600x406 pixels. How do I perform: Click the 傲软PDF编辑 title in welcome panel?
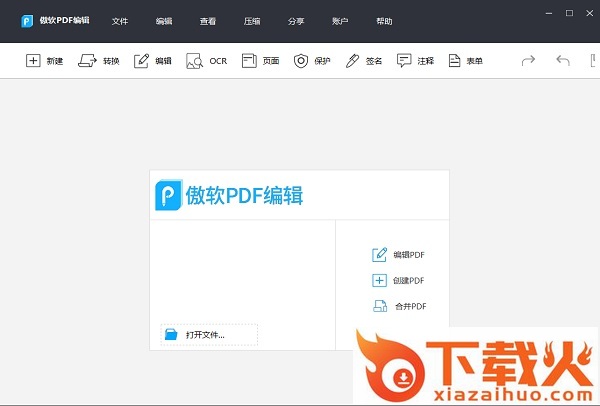pyautogui.click(x=244, y=195)
